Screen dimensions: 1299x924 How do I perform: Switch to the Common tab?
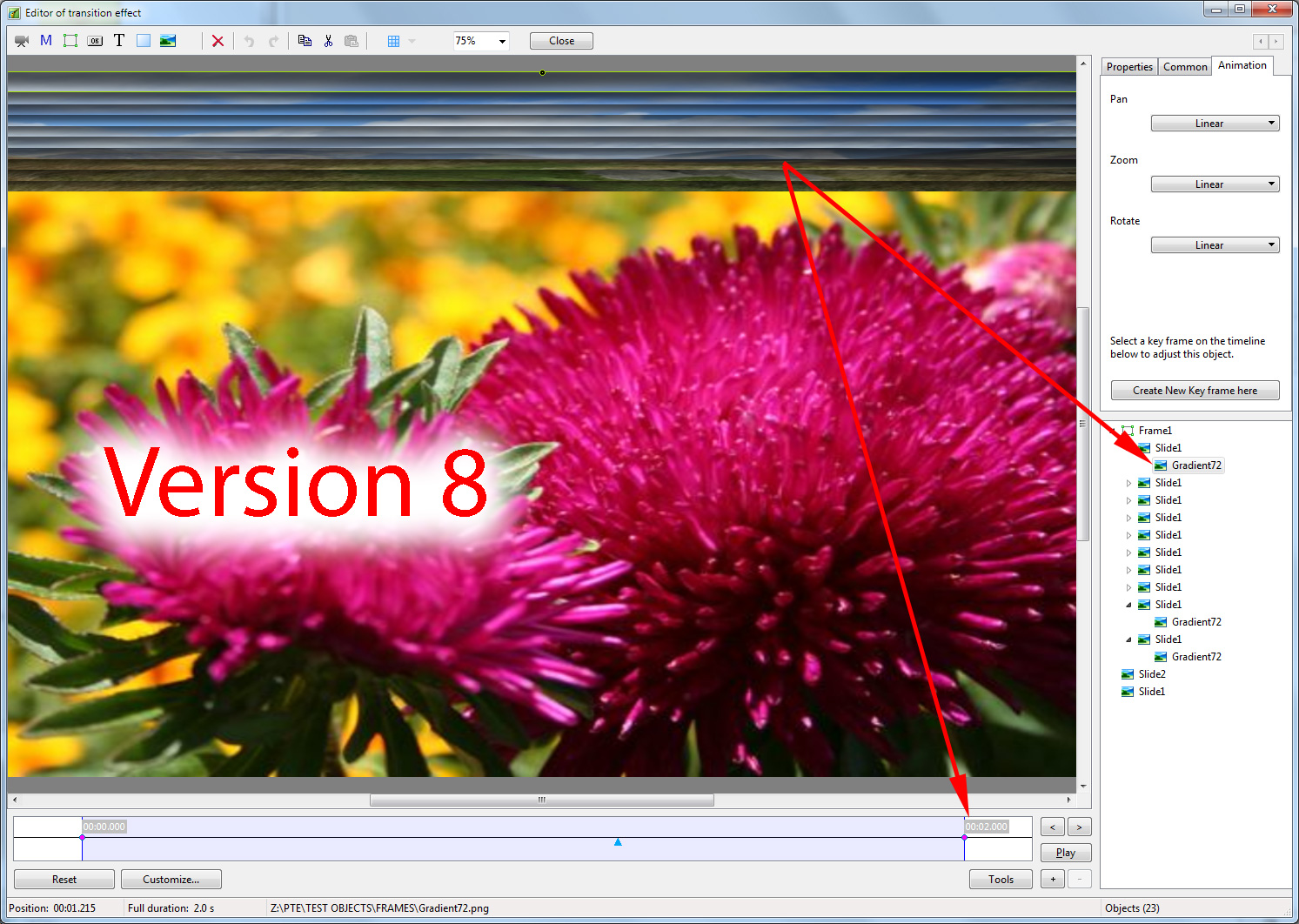pos(1185,67)
